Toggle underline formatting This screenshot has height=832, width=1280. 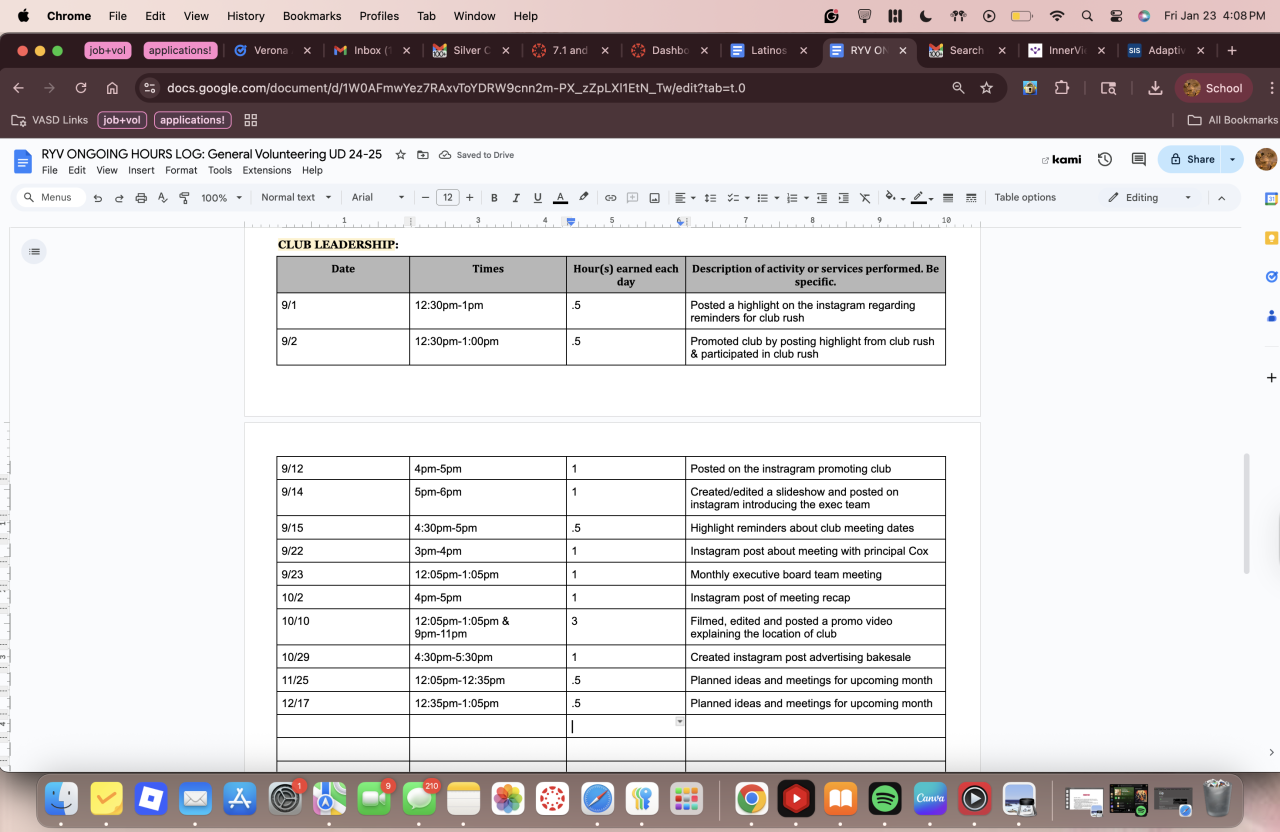point(538,198)
